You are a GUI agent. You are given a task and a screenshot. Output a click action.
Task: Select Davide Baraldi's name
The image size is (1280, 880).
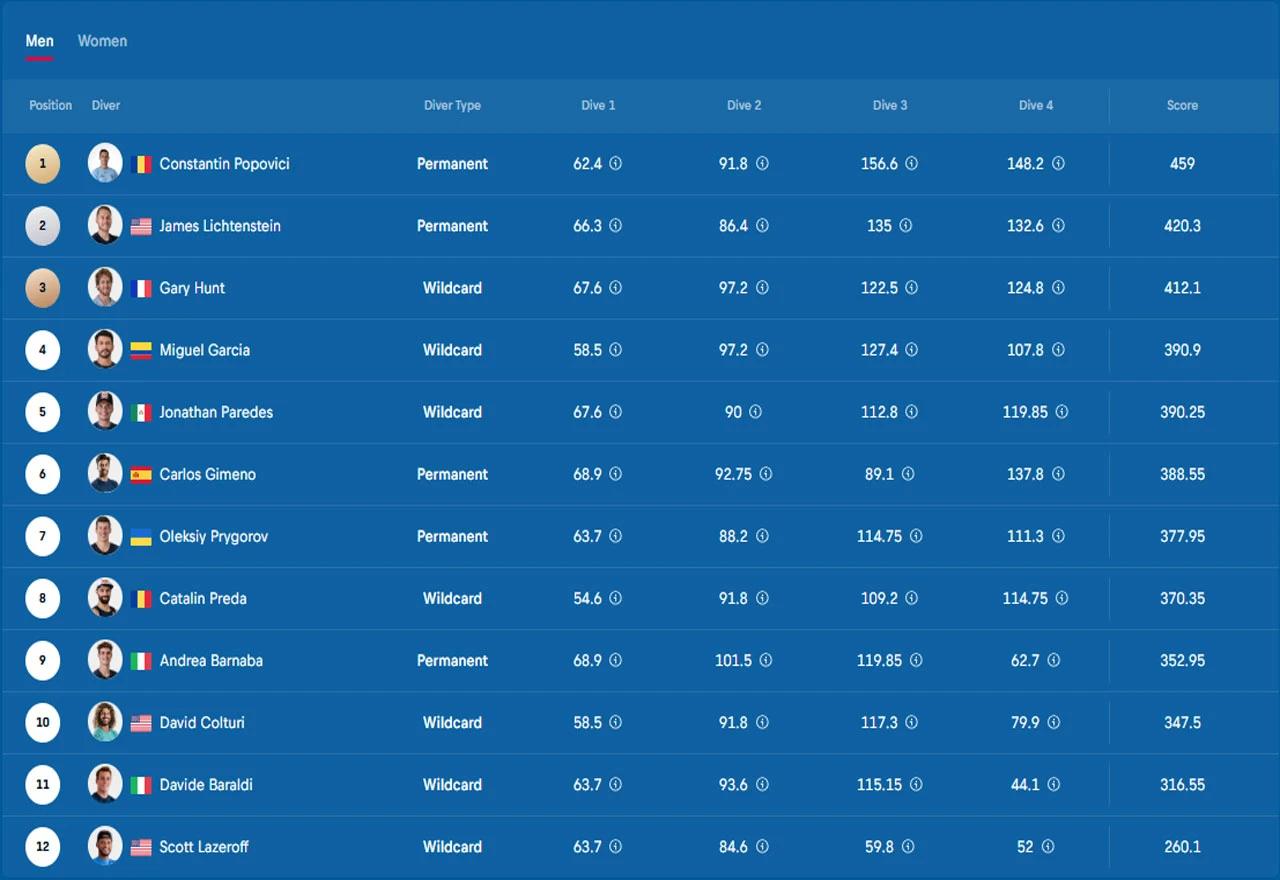(x=206, y=785)
